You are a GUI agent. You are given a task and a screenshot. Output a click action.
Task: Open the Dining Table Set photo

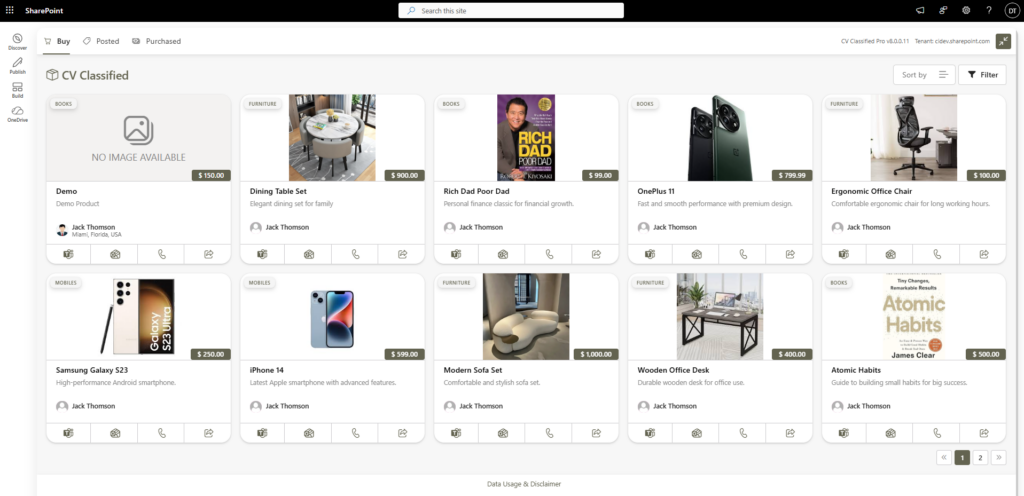pos(332,138)
